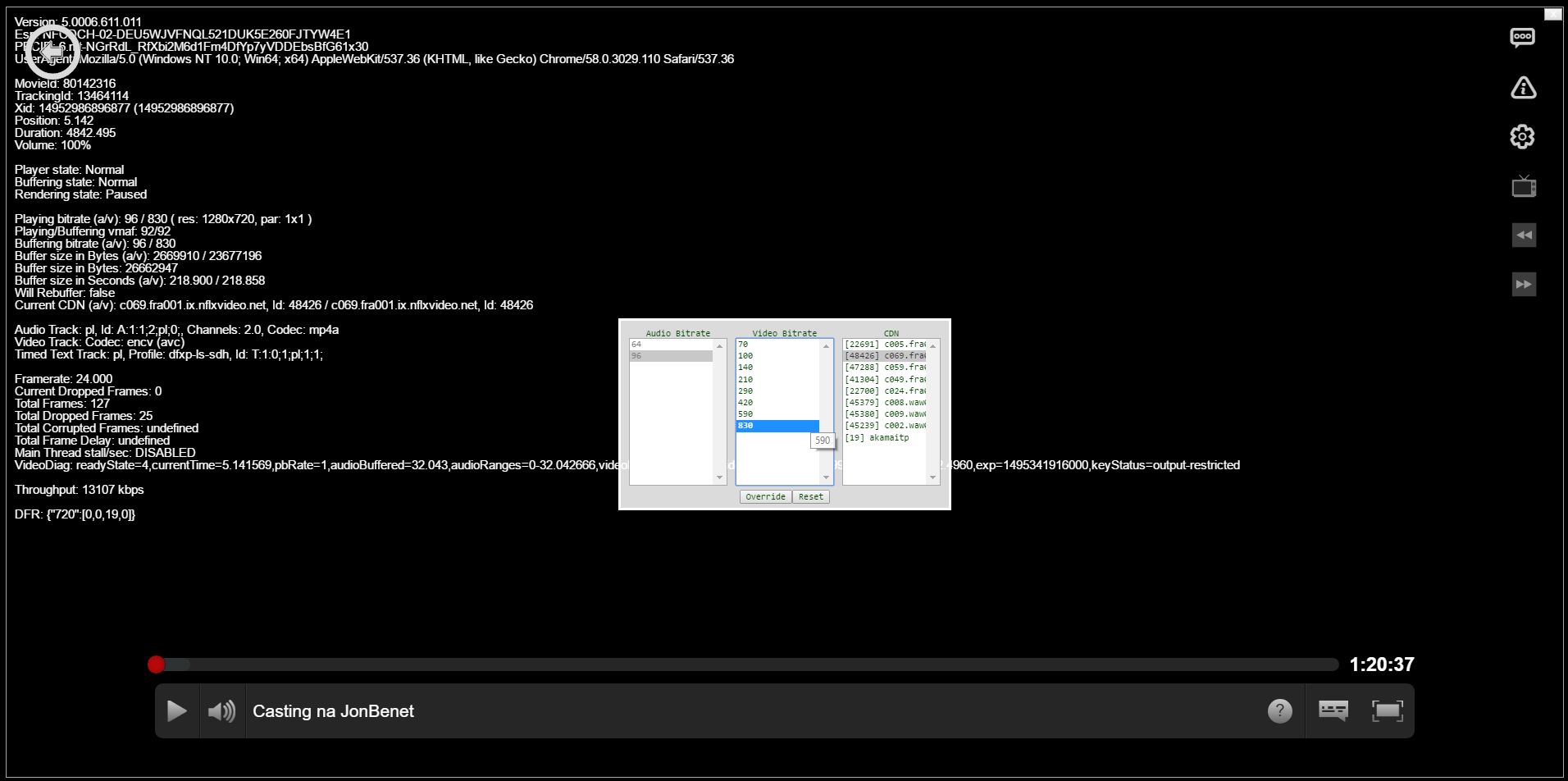Select CDN [45380] c009

pos(885,414)
